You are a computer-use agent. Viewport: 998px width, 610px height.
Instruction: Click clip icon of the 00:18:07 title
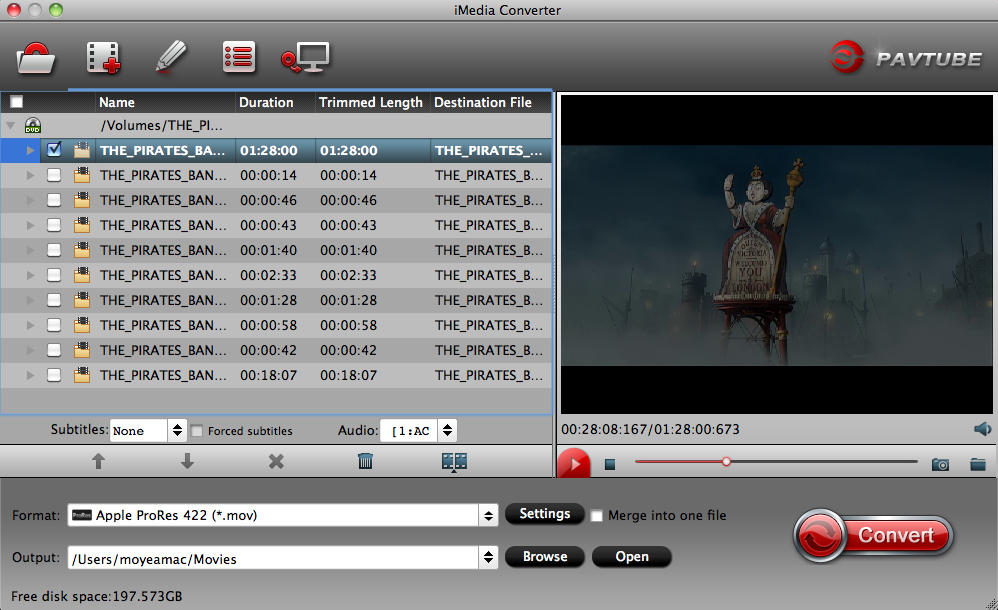click(x=81, y=375)
